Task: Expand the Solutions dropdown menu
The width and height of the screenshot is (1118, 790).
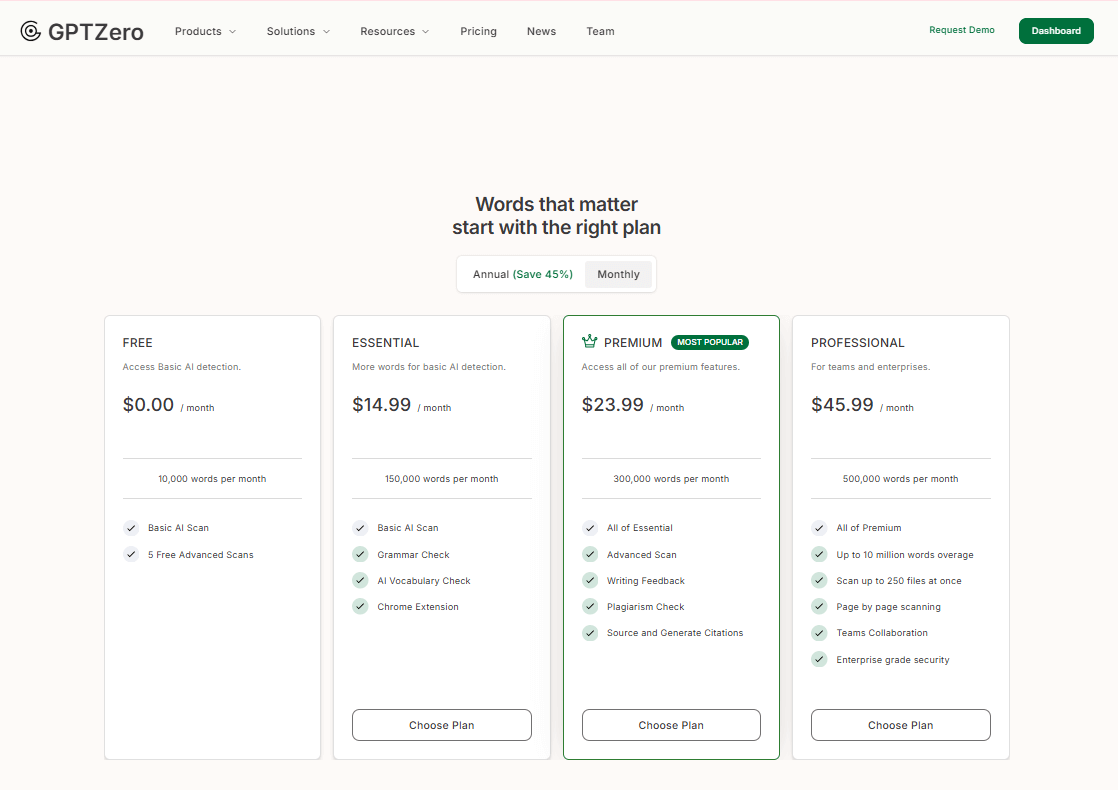Action: click(x=298, y=31)
